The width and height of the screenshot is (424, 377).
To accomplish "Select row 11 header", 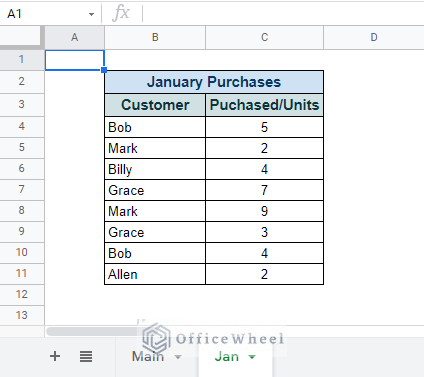I will coord(22,274).
